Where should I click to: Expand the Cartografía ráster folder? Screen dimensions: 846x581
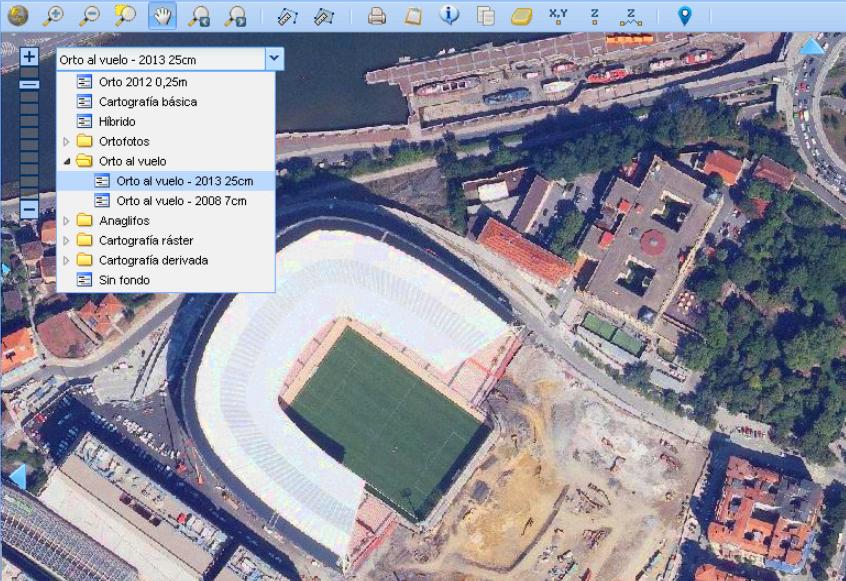[x=67, y=240]
